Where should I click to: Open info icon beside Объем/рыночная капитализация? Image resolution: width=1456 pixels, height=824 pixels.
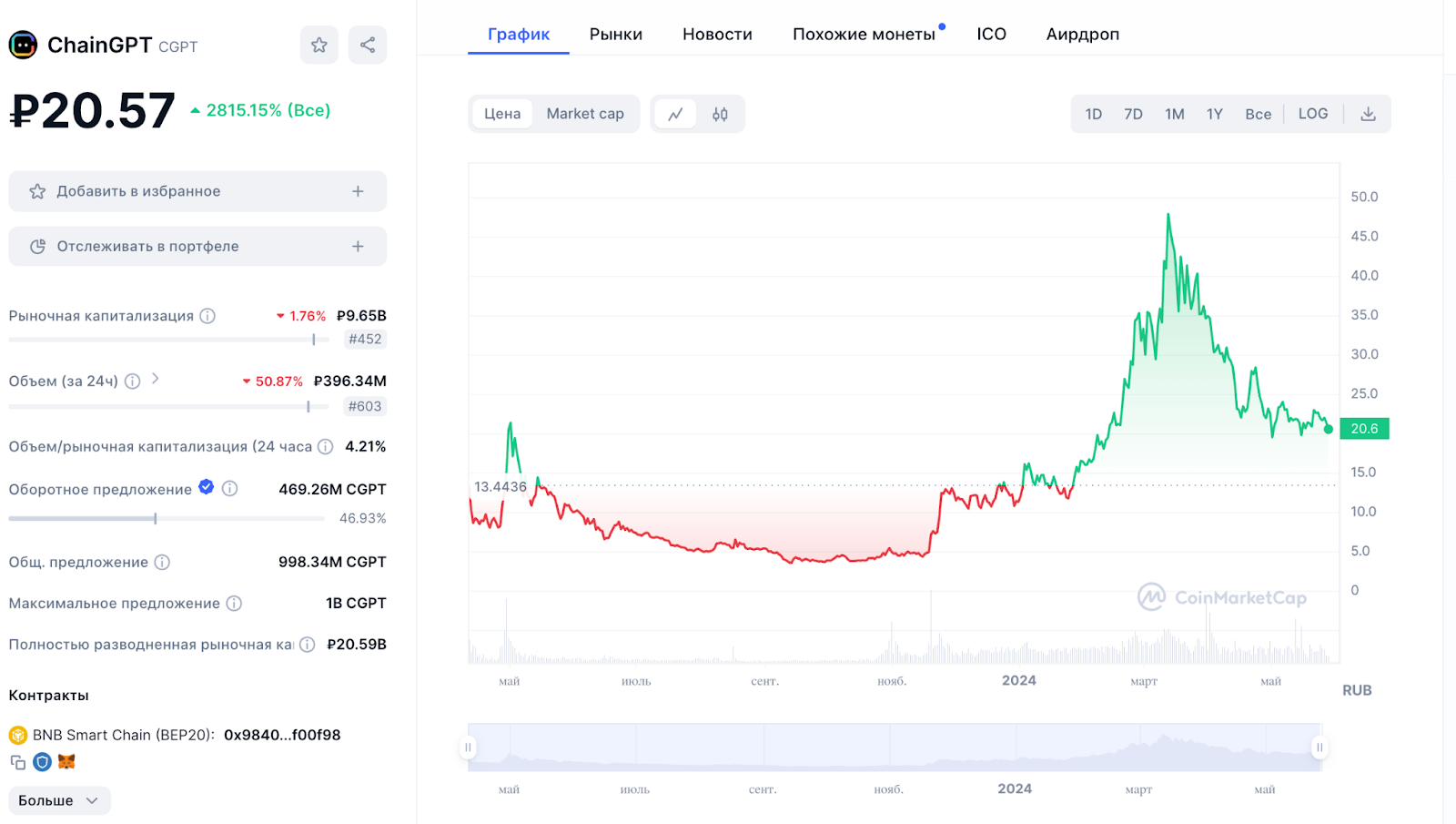coord(326,447)
